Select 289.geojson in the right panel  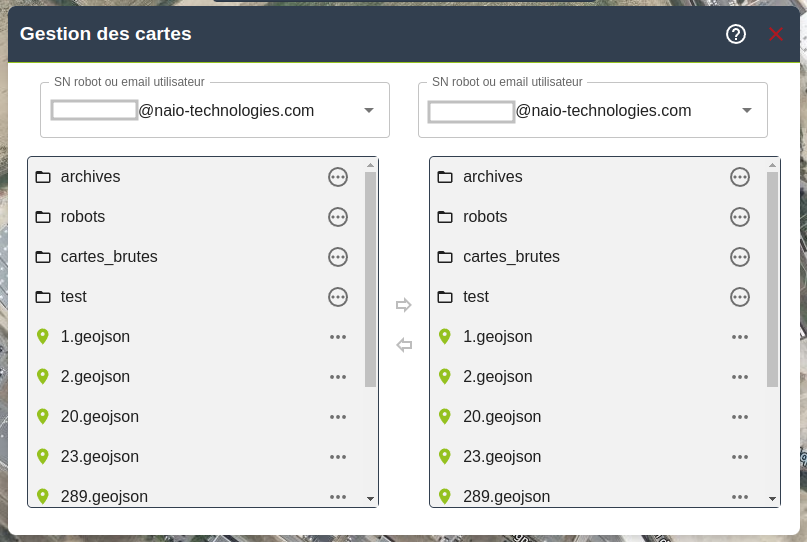(x=506, y=496)
